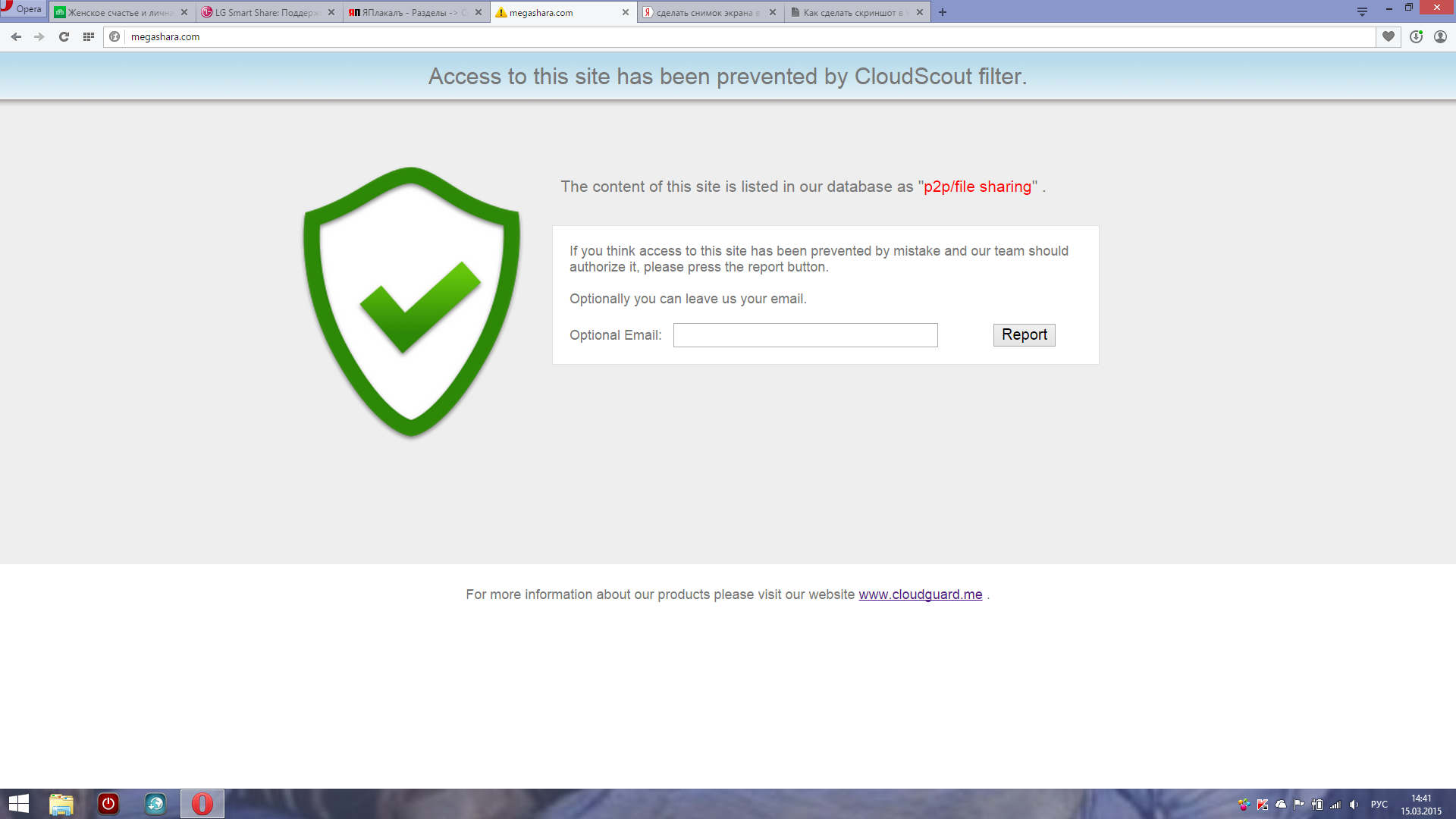Open the volume speaker tray icon
The image size is (1456, 819).
point(1354,805)
